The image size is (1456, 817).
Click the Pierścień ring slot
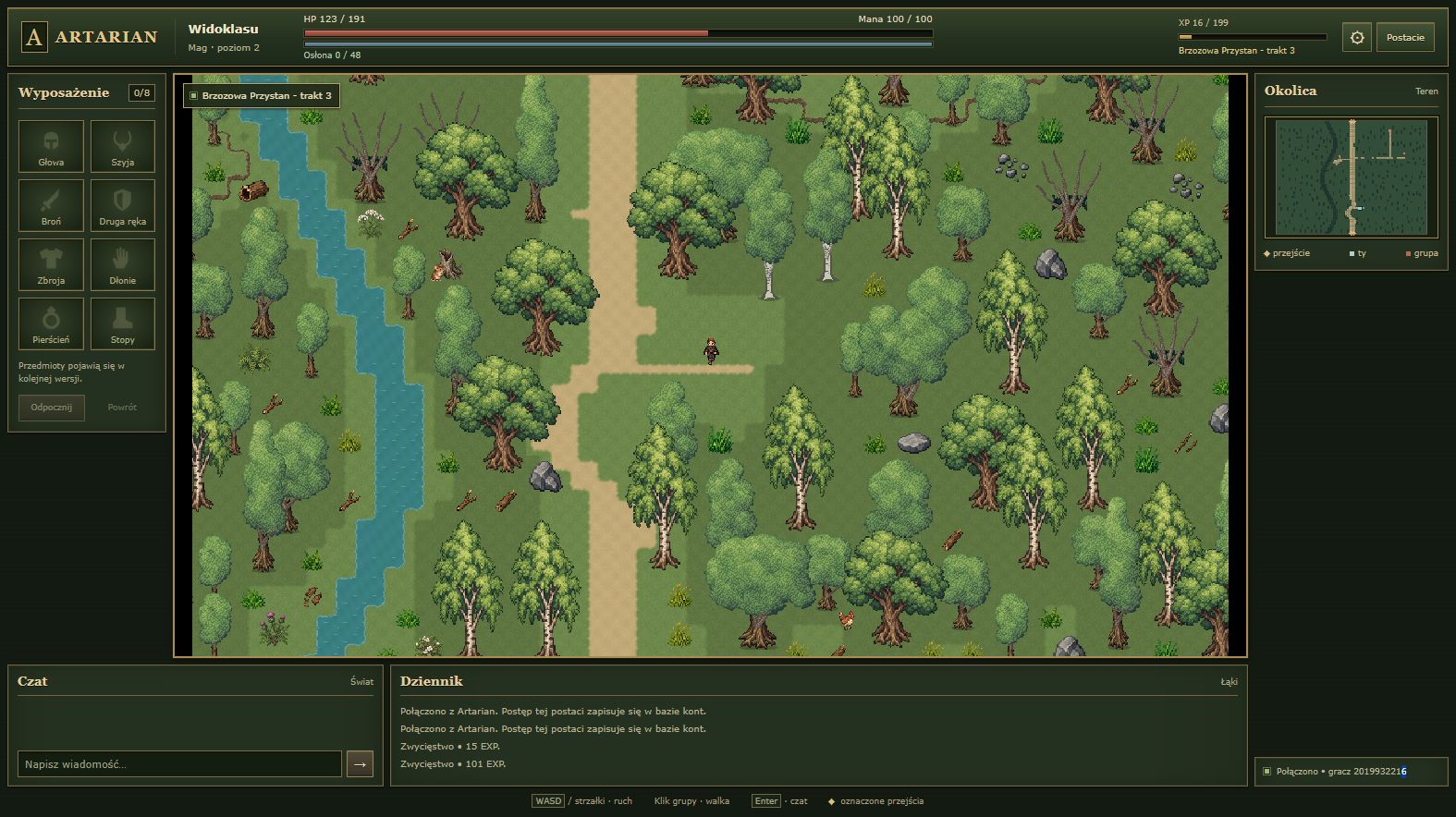click(51, 323)
